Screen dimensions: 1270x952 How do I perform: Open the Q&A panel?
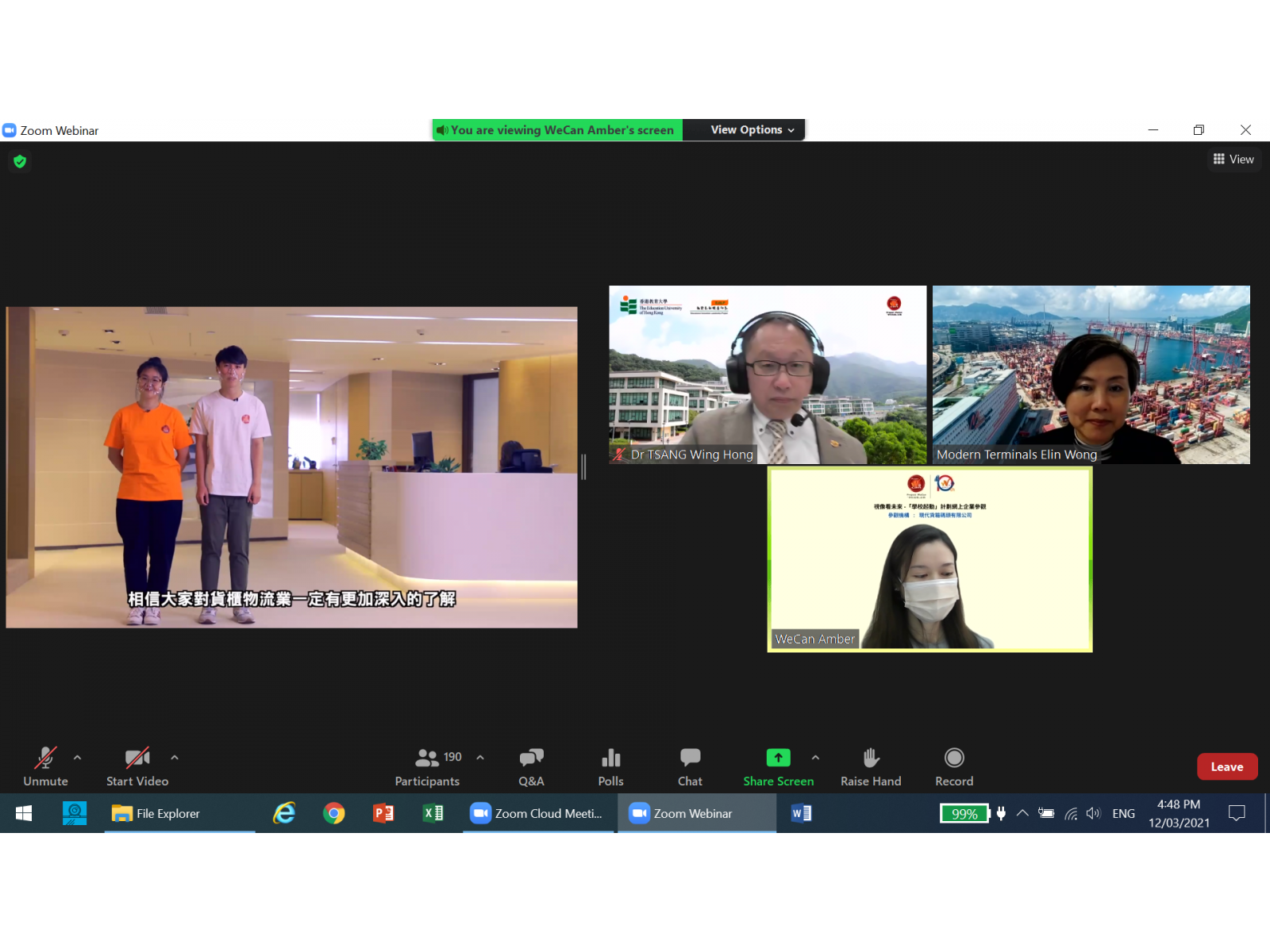point(531,766)
